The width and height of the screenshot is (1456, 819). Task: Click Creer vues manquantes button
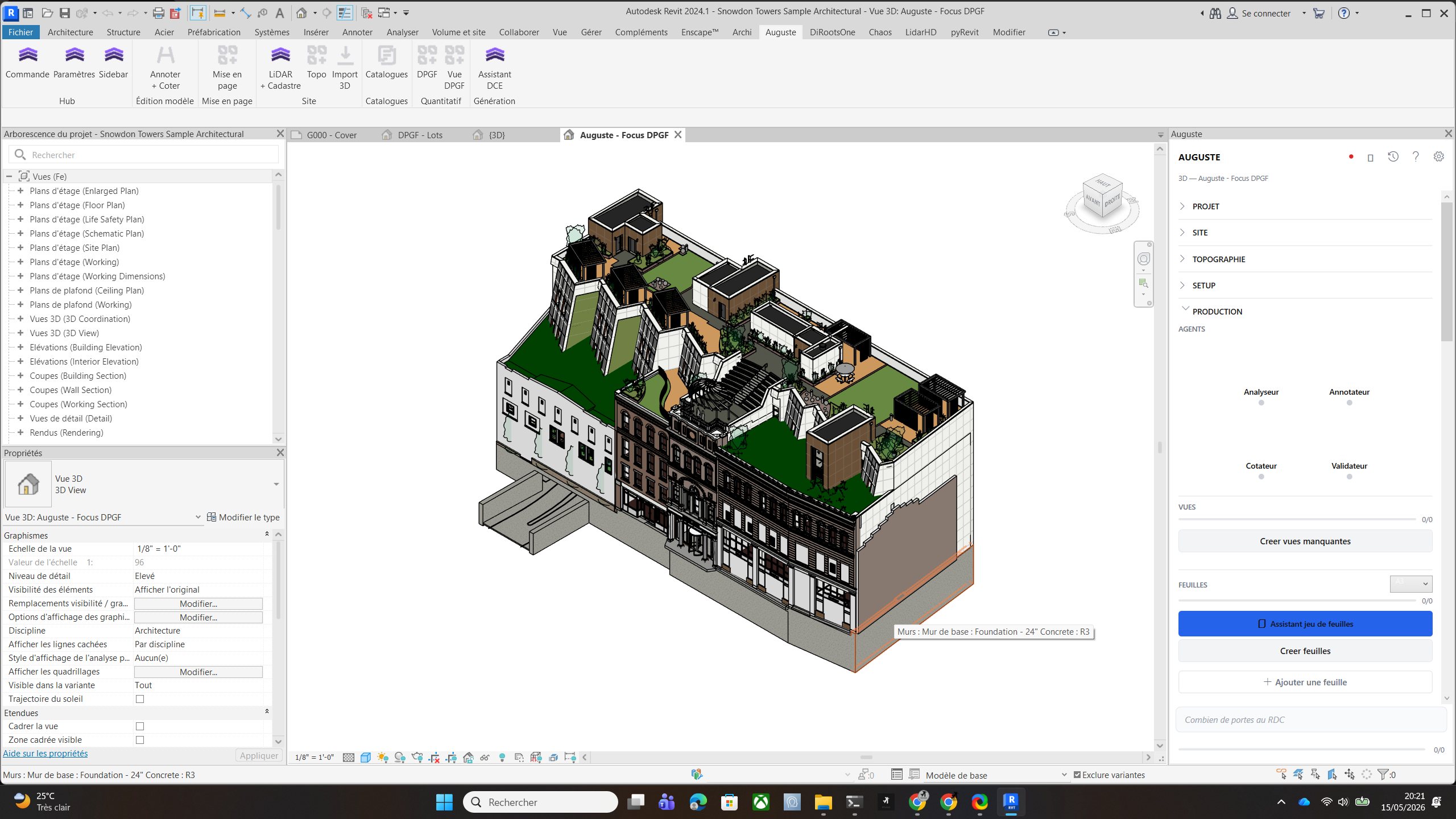click(x=1305, y=541)
